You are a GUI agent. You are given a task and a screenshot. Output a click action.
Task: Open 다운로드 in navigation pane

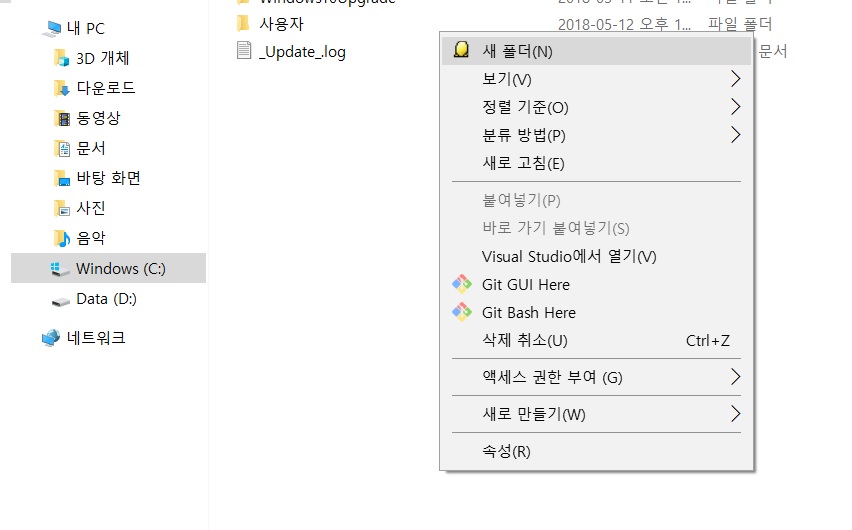coord(106,88)
